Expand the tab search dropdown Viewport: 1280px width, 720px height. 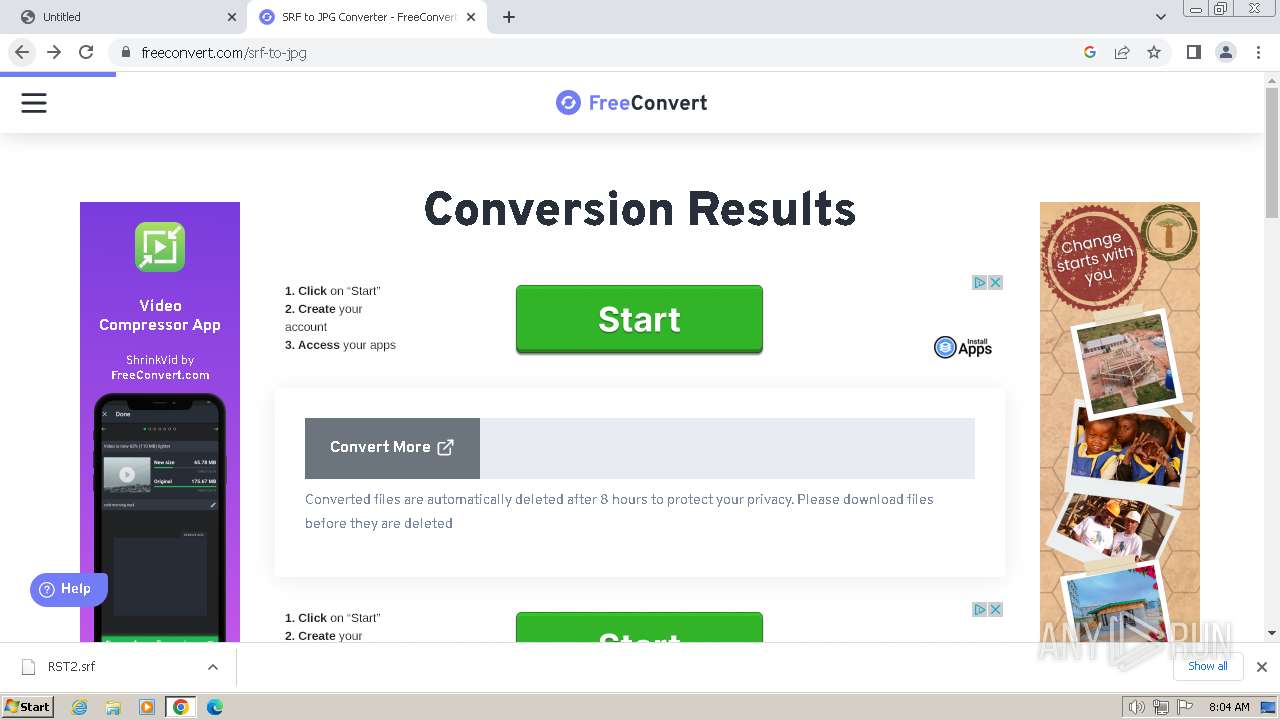click(1161, 17)
